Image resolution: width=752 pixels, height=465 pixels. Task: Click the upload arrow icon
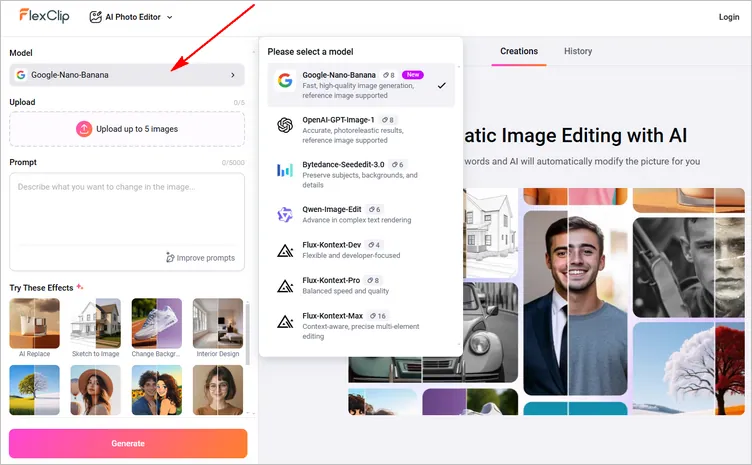(84, 129)
